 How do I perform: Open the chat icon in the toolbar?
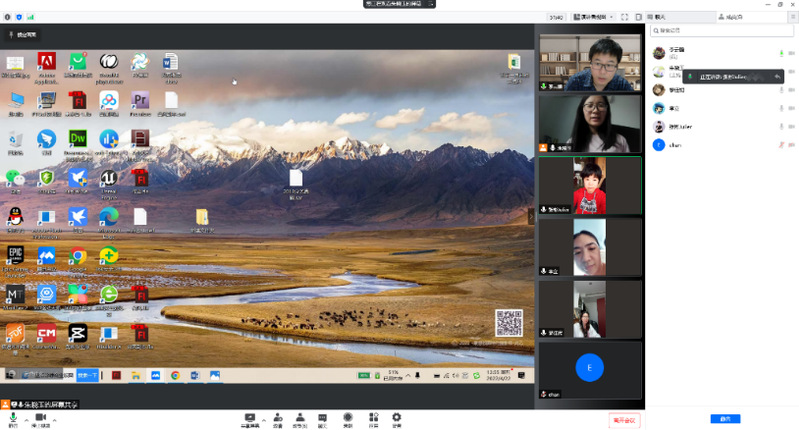[323, 418]
